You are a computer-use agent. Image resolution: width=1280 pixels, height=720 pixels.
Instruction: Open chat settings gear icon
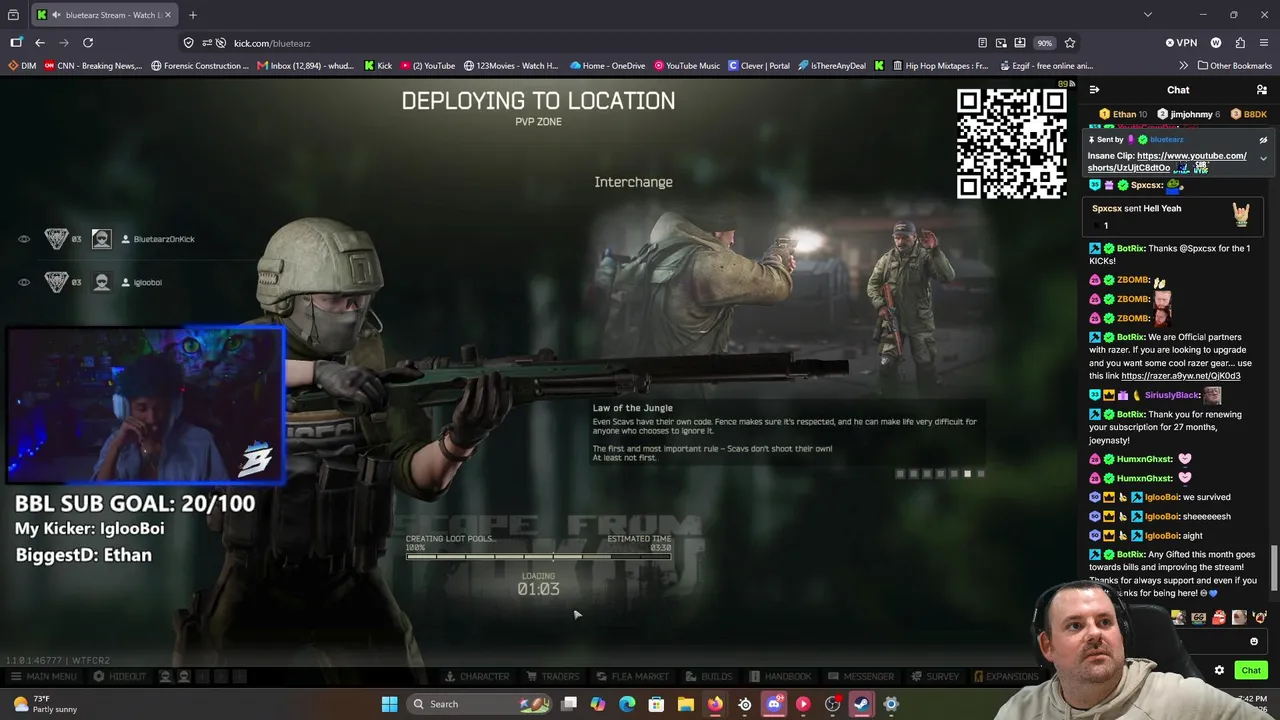pyautogui.click(x=1219, y=670)
